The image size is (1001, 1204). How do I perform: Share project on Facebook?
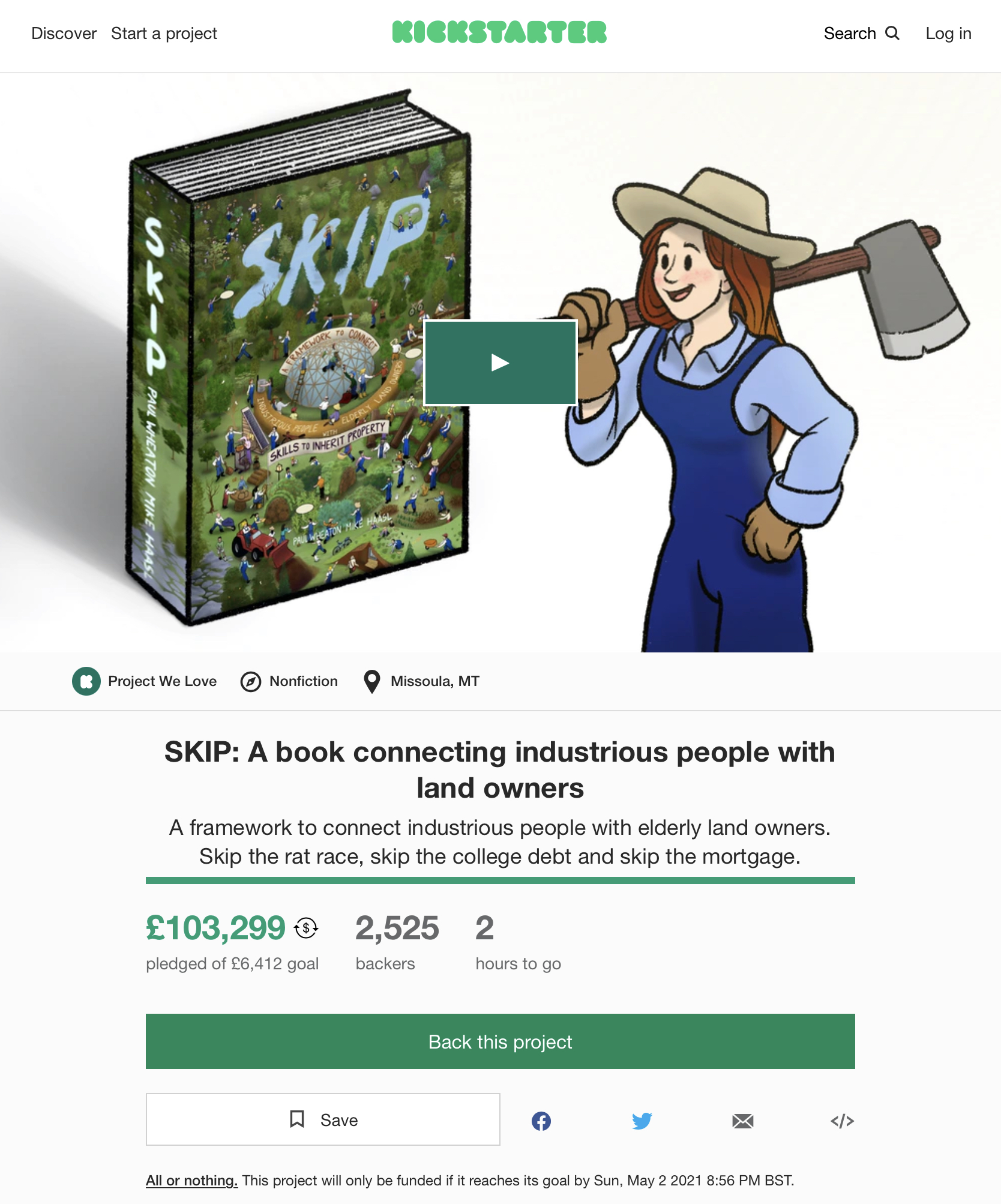(x=541, y=1121)
